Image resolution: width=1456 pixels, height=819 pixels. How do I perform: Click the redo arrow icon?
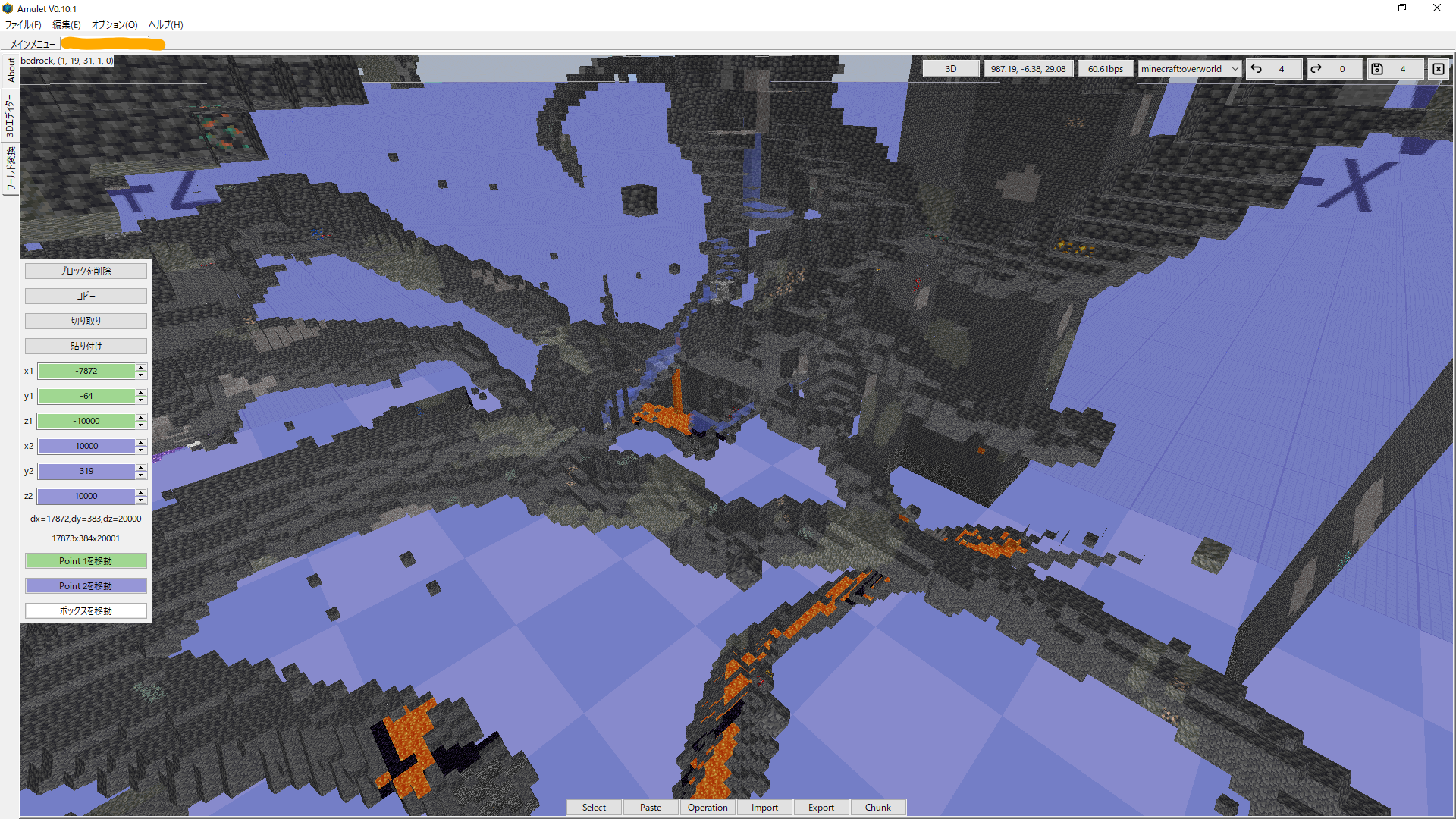[1316, 69]
